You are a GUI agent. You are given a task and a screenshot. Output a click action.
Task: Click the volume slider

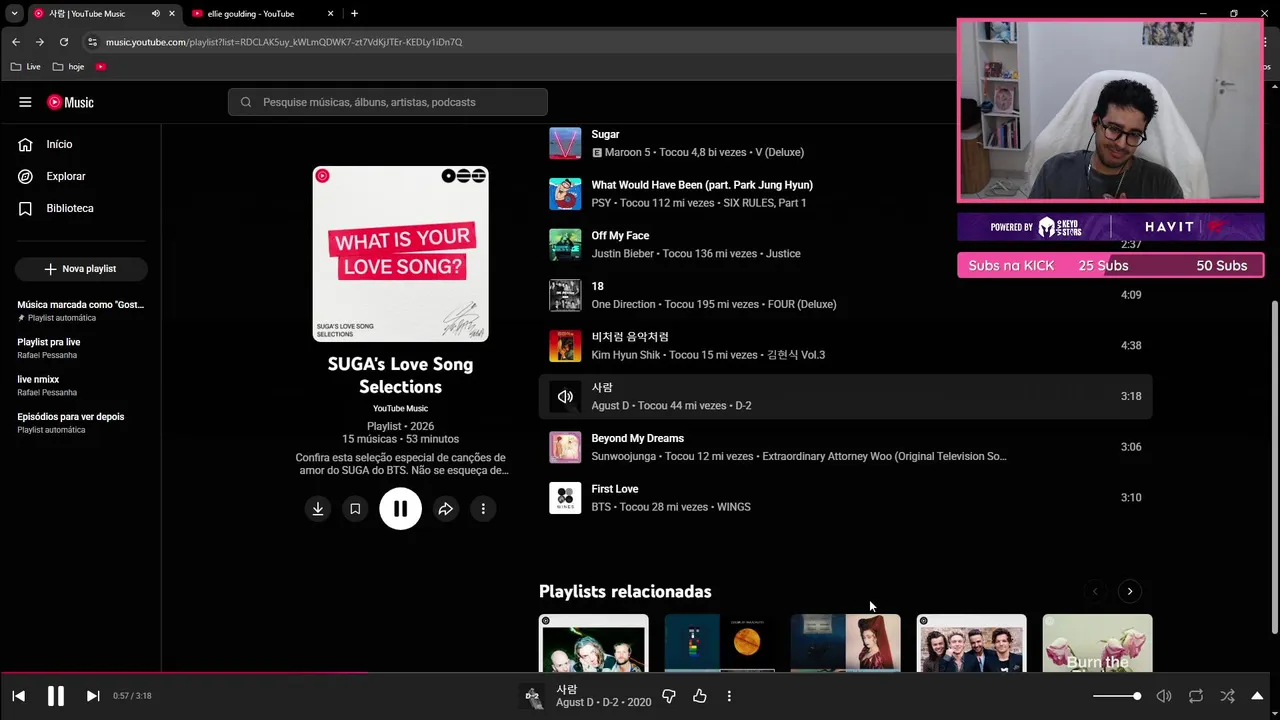point(1117,696)
